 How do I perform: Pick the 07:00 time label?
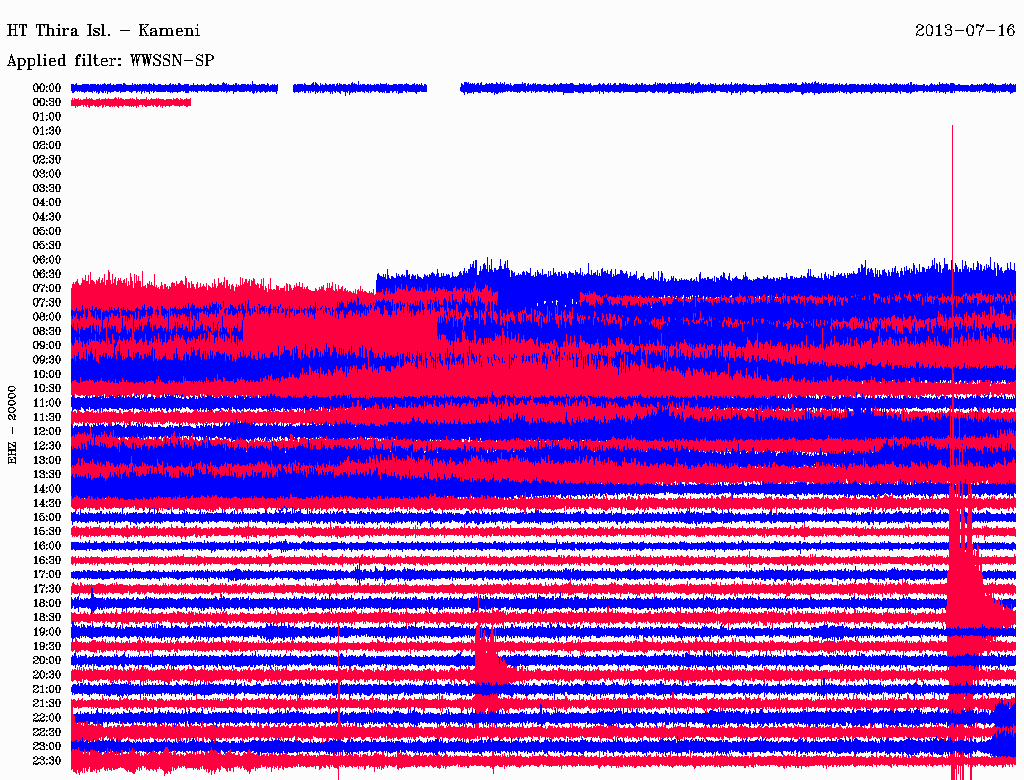click(47, 288)
